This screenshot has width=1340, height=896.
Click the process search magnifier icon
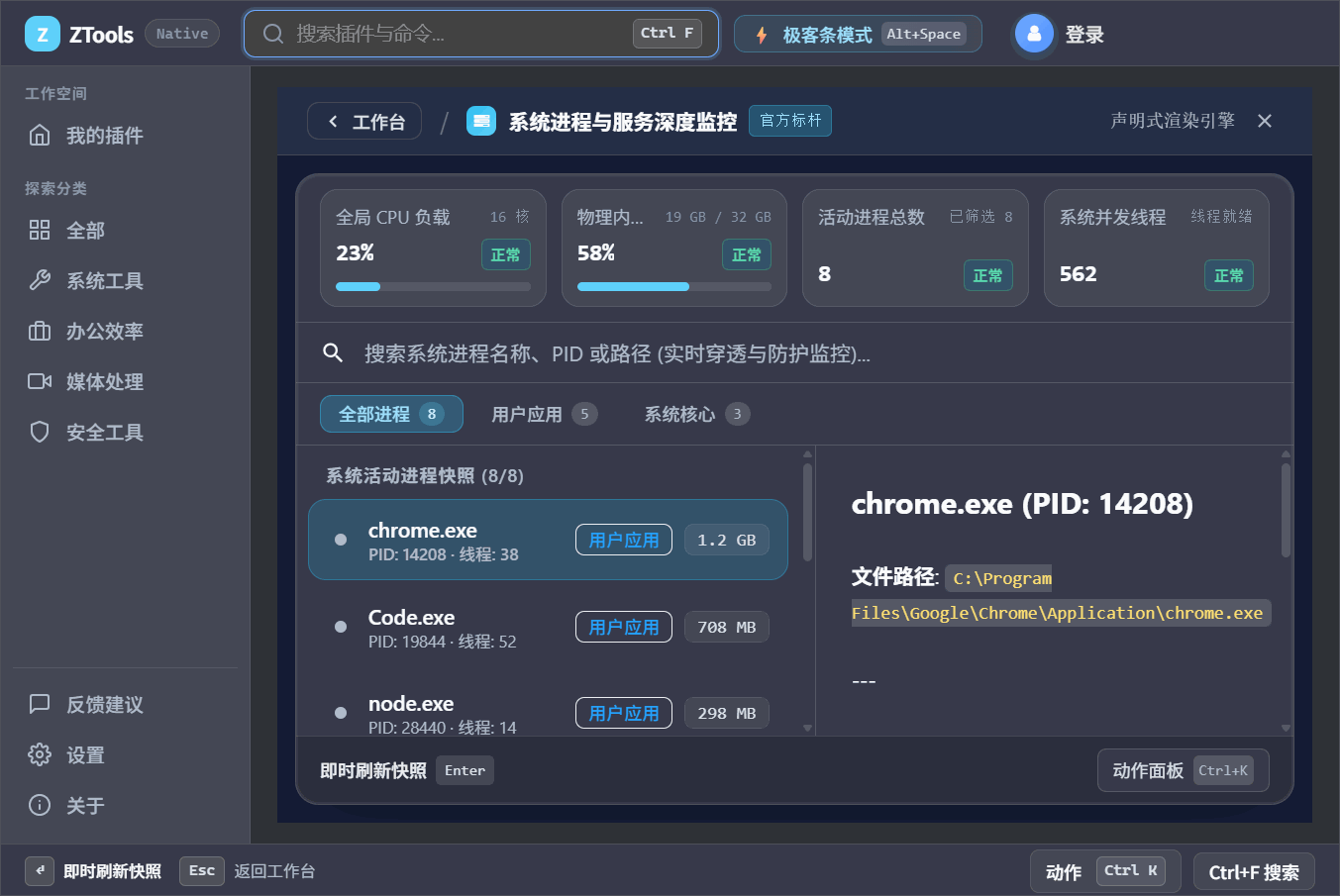coord(333,352)
